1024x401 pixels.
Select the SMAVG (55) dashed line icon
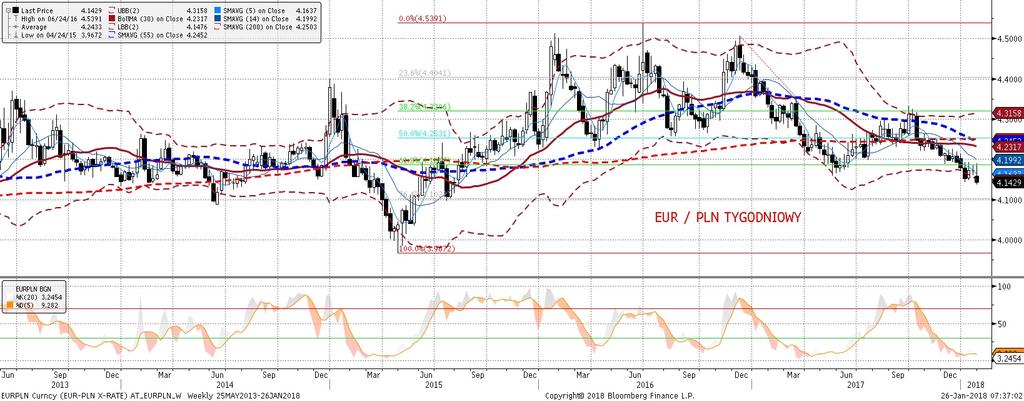tap(112, 35)
